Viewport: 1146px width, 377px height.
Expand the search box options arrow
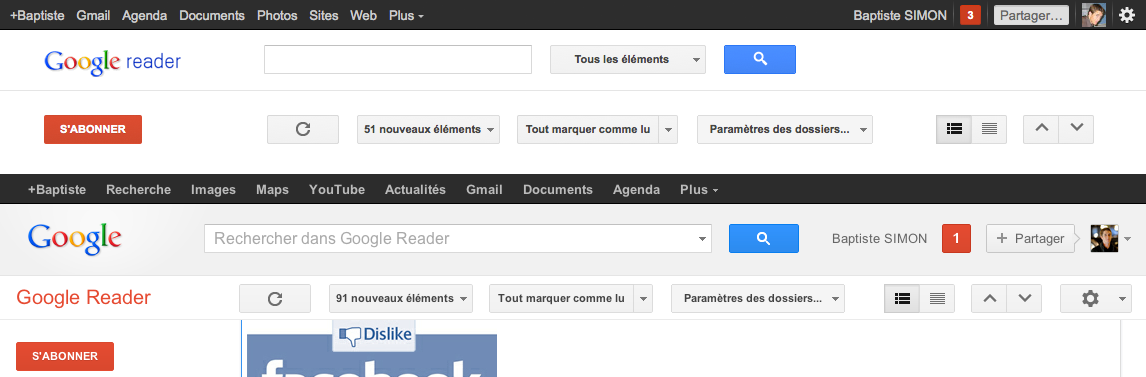coord(702,238)
